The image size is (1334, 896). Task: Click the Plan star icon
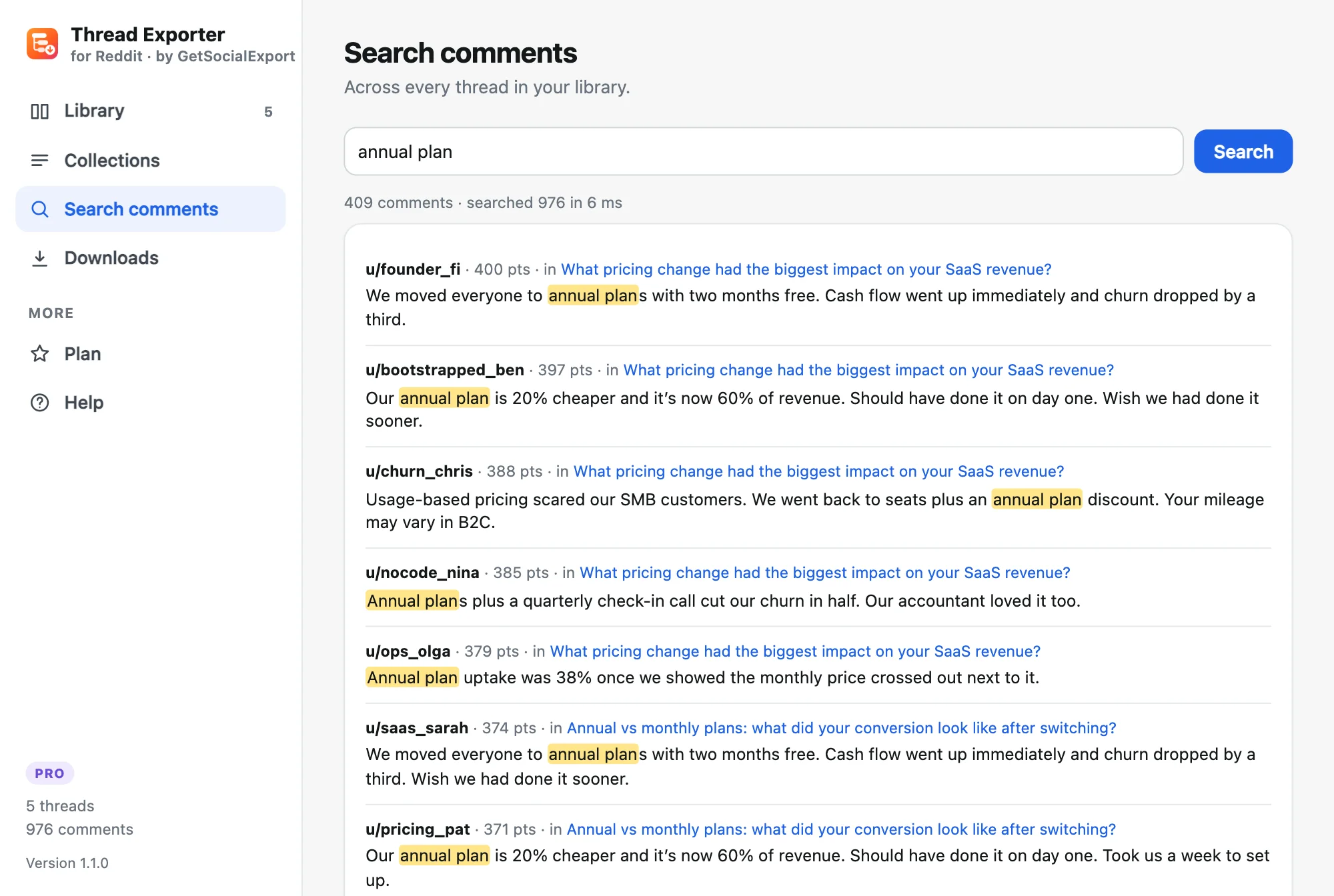click(x=40, y=354)
